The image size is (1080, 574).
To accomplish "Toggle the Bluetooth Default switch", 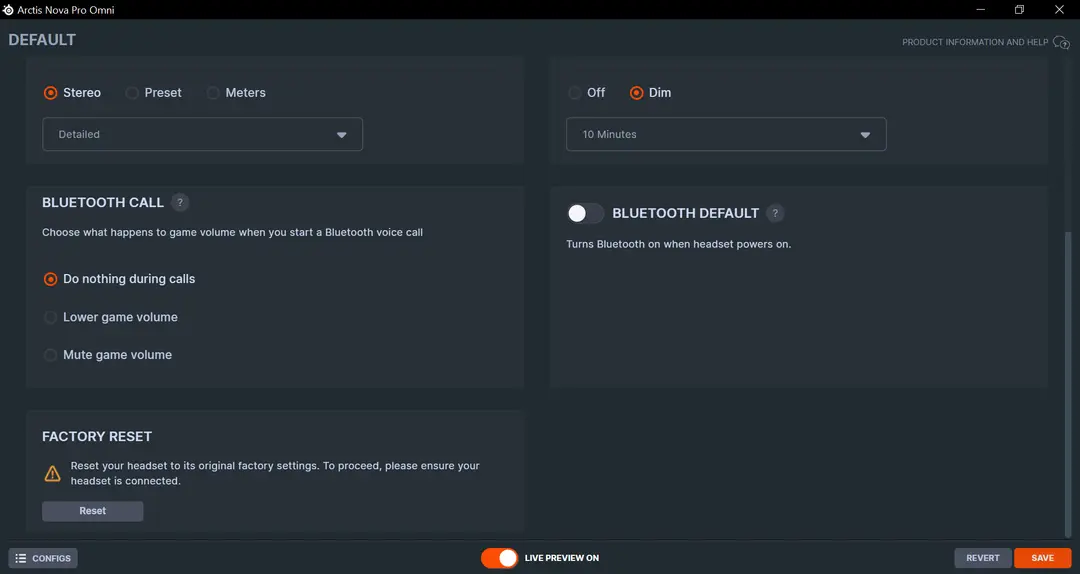I will (585, 214).
